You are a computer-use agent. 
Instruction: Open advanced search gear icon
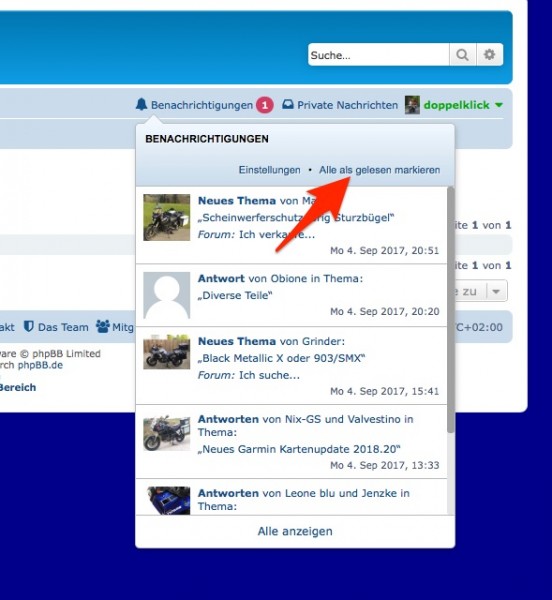point(490,55)
